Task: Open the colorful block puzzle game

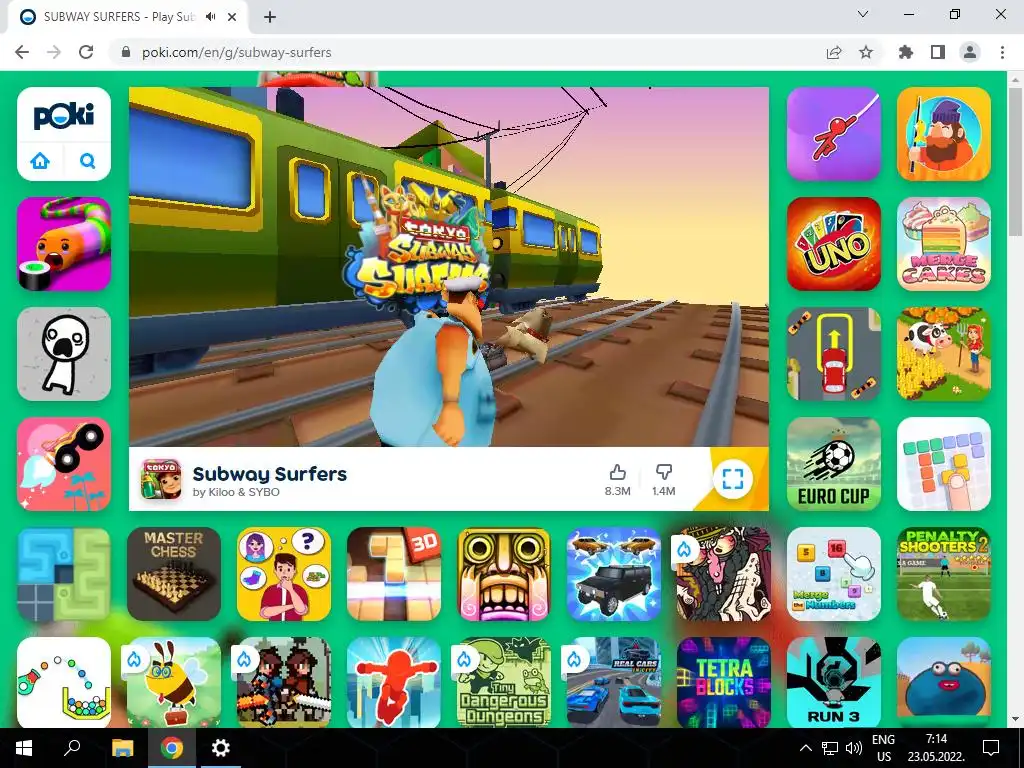Action: point(944,464)
